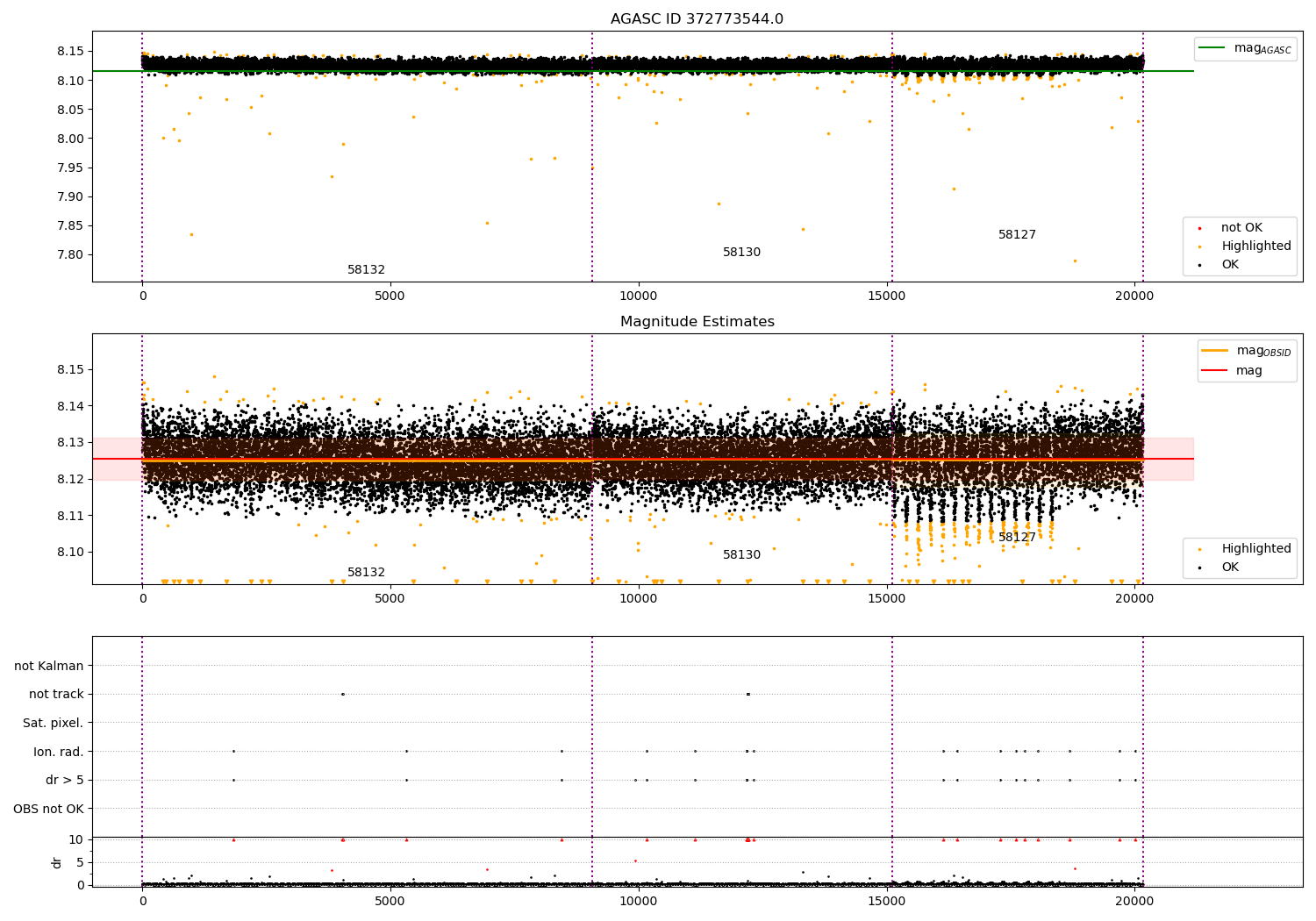Image resolution: width=1316 pixels, height=921 pixels.
Task: Click the 'Ion. rad.' axis label
Action: 59,752
